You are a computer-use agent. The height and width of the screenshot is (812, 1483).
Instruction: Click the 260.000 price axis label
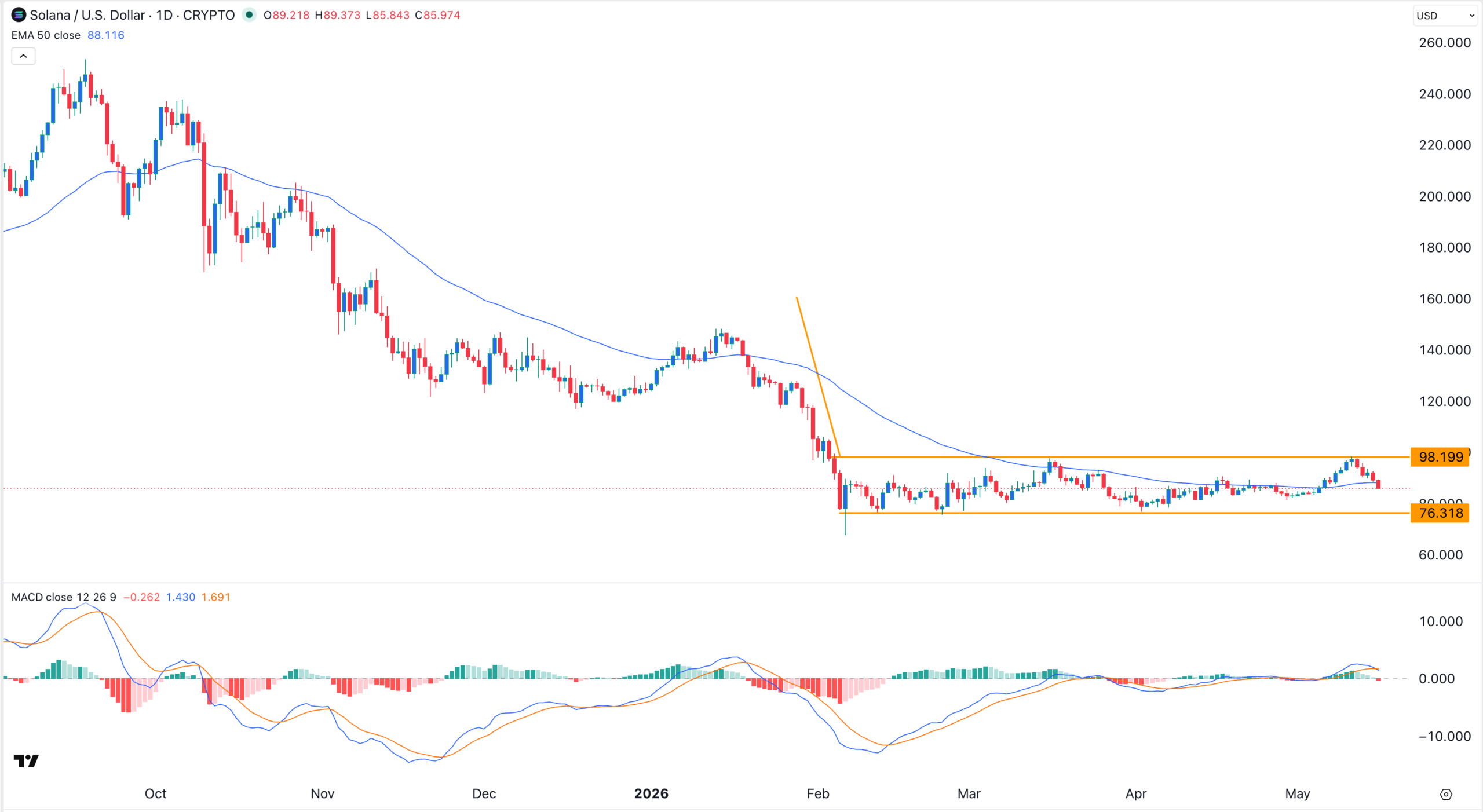pyautogui.click(x=1445, y=43)
